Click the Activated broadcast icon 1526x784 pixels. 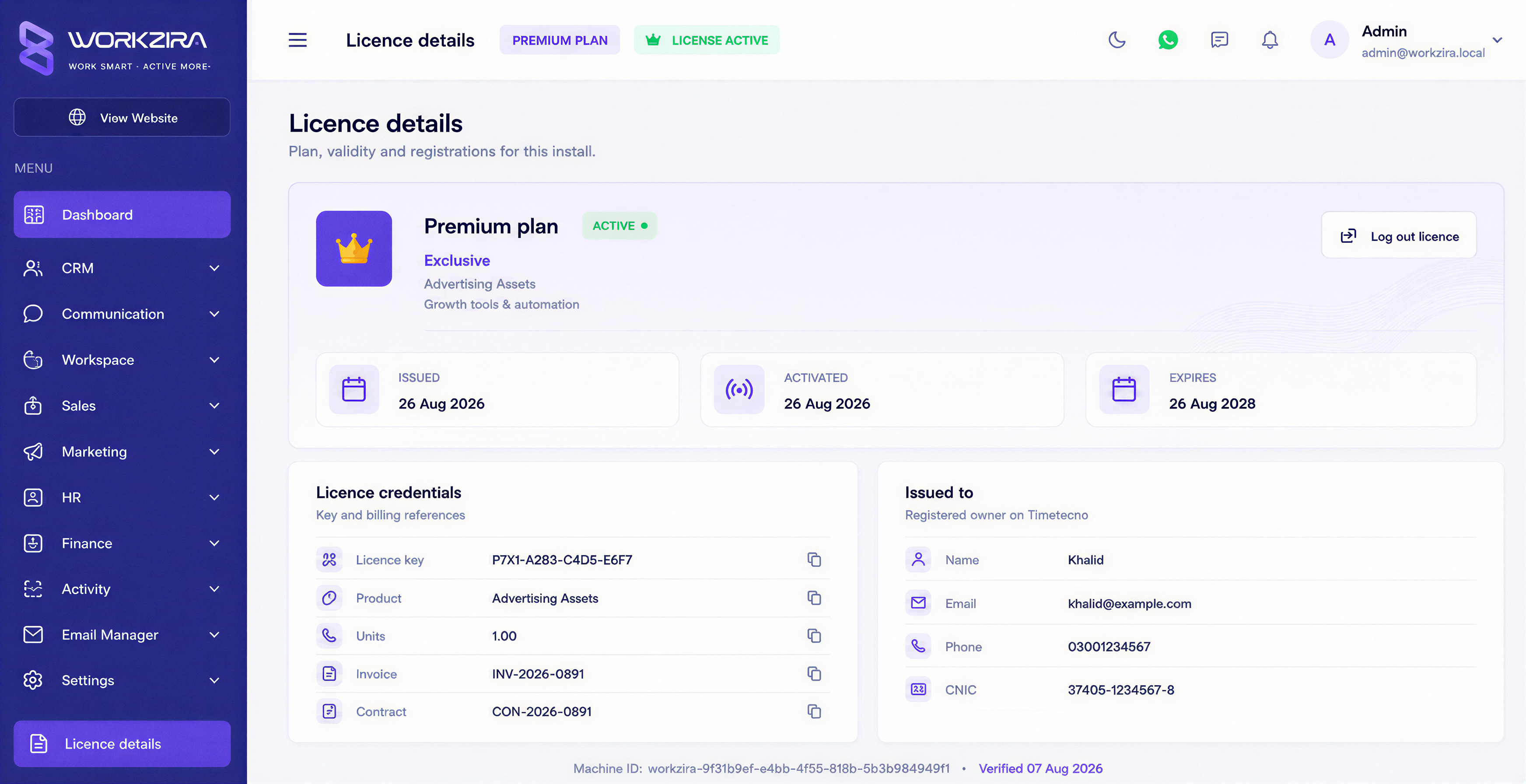click(x=738, y=389)
